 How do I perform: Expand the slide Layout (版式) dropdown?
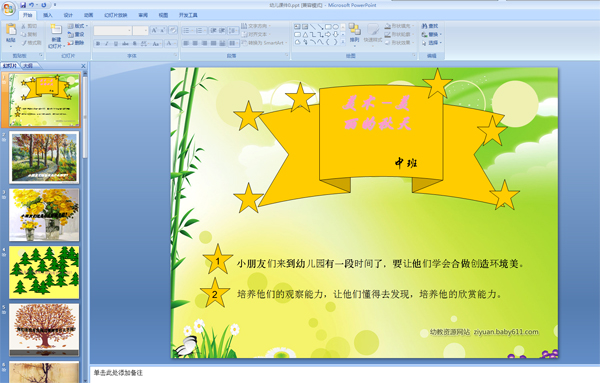78,26
